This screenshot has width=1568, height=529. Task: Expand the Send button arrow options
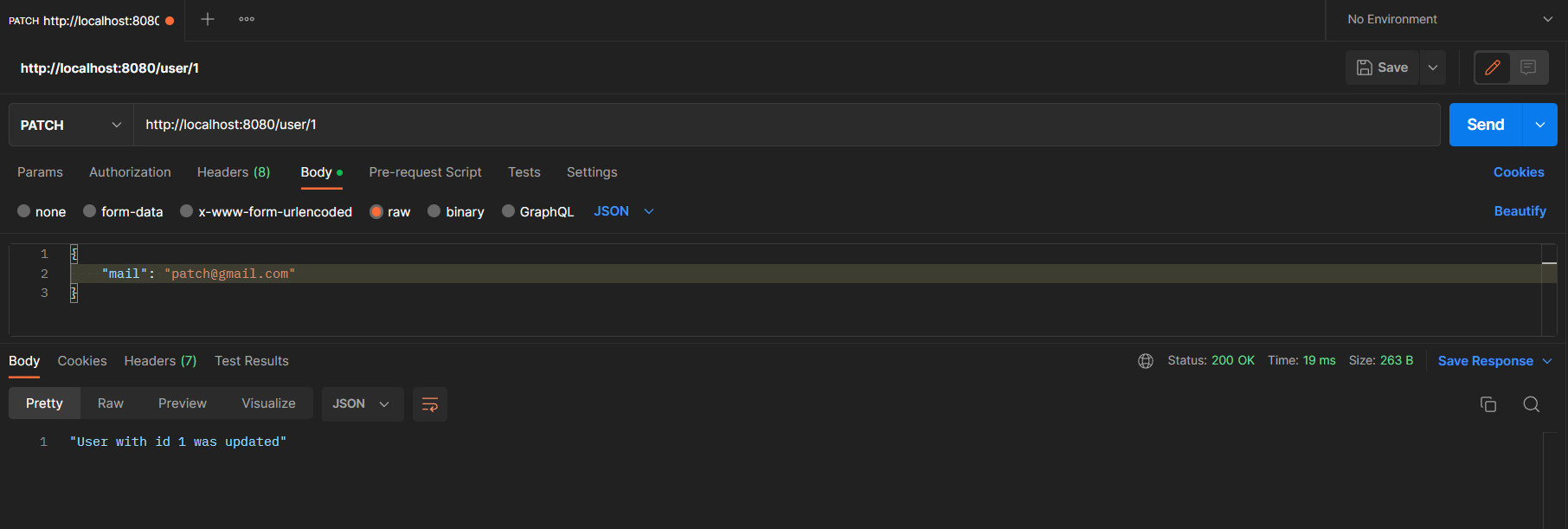coord(1540,125)
